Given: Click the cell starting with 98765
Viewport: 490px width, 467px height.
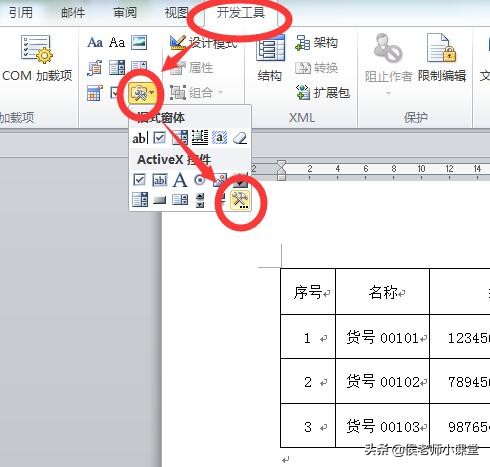Looking at the screenshot, I should [x=460, y=425].
